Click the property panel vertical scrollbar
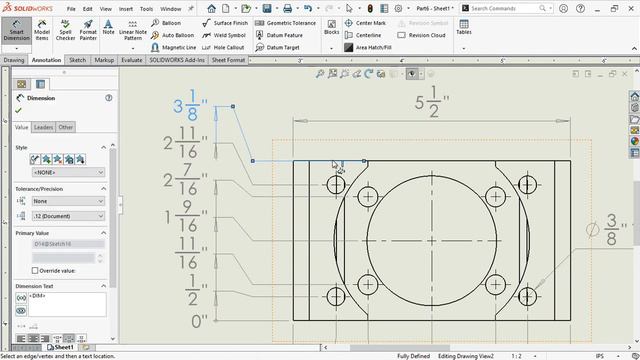The width and height of the screenshot is (640, 360). point(113,218)
